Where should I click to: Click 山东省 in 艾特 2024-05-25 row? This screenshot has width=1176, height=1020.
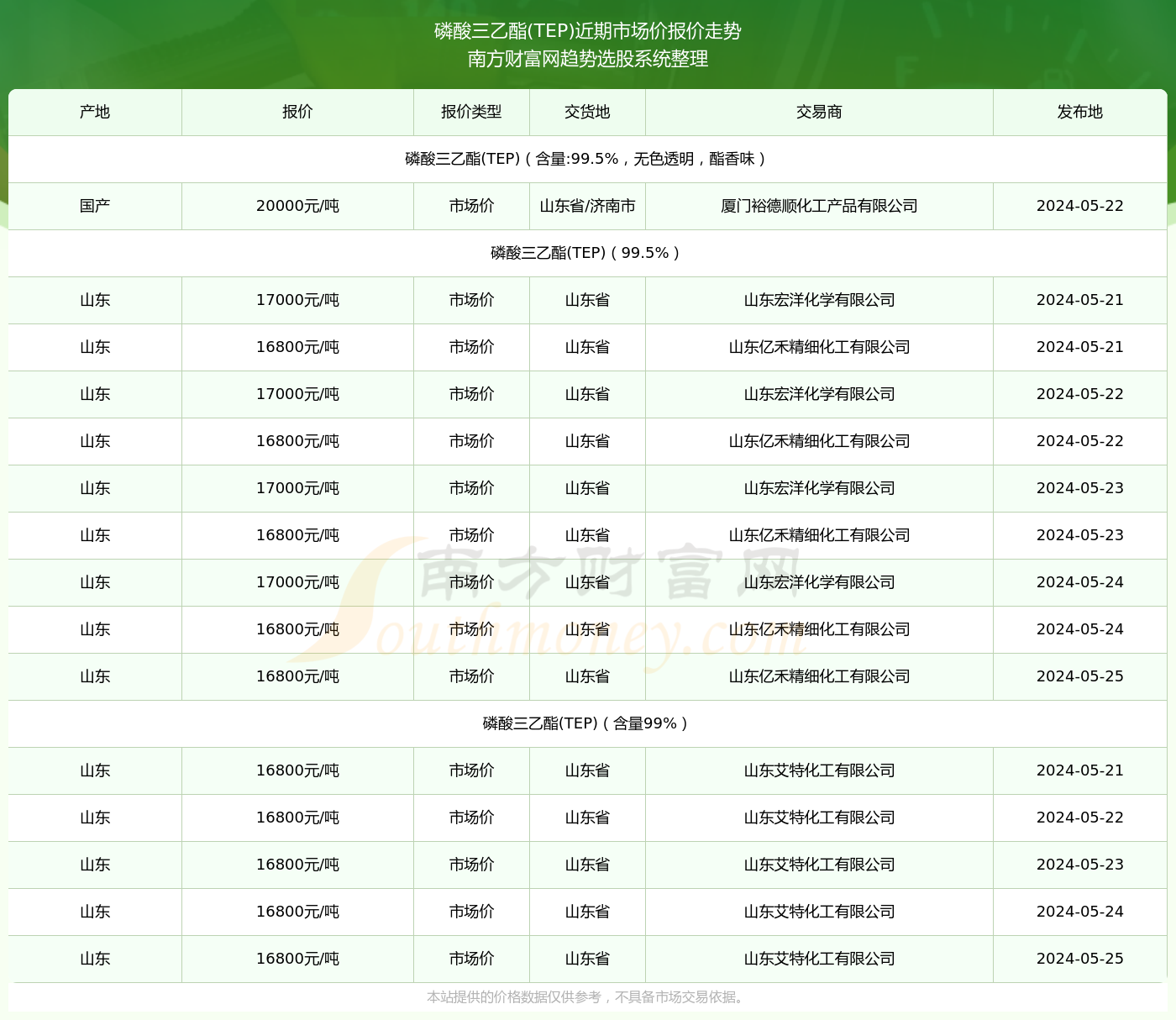point(587,959)
